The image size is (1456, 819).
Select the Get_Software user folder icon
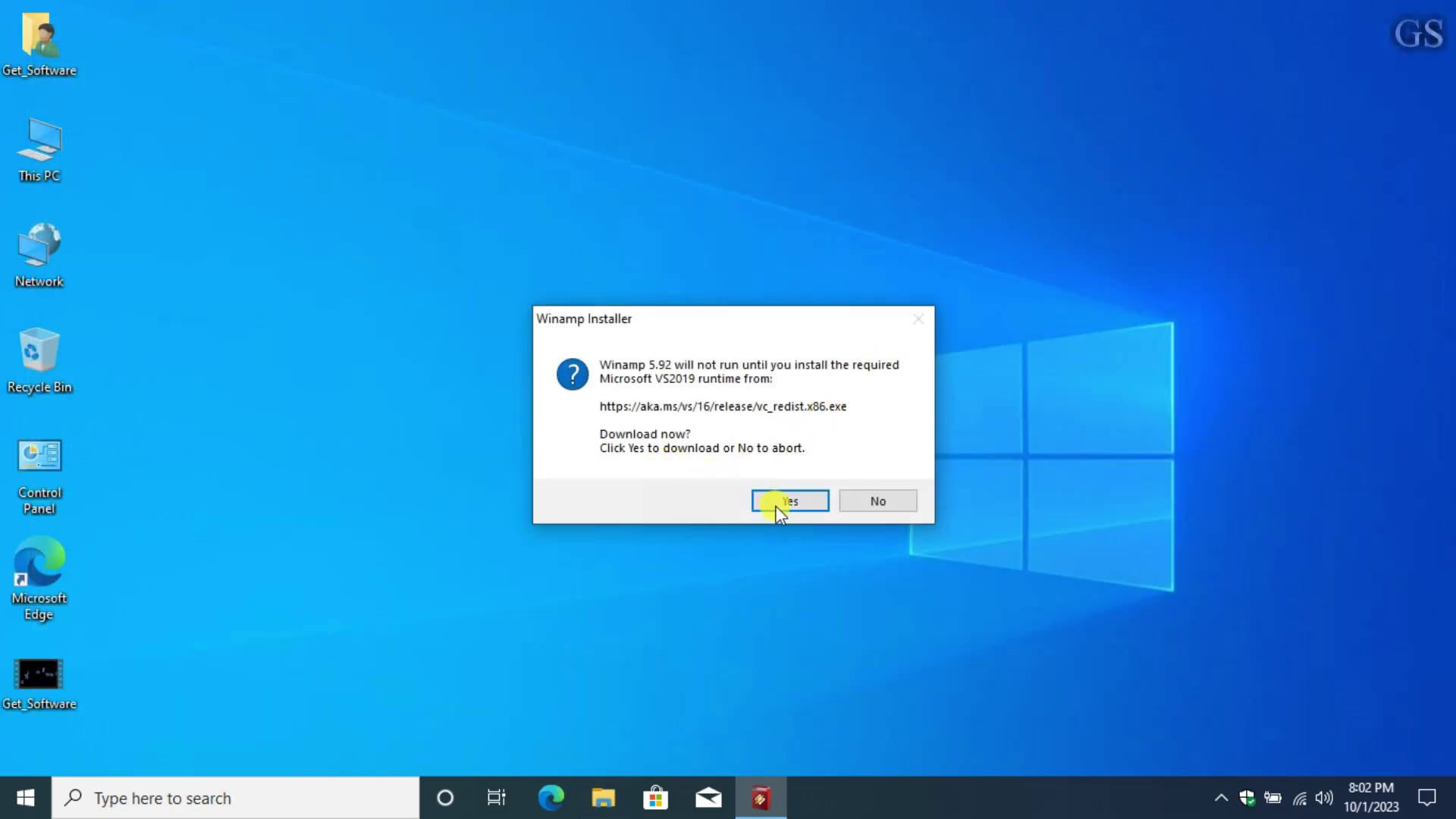39,45
